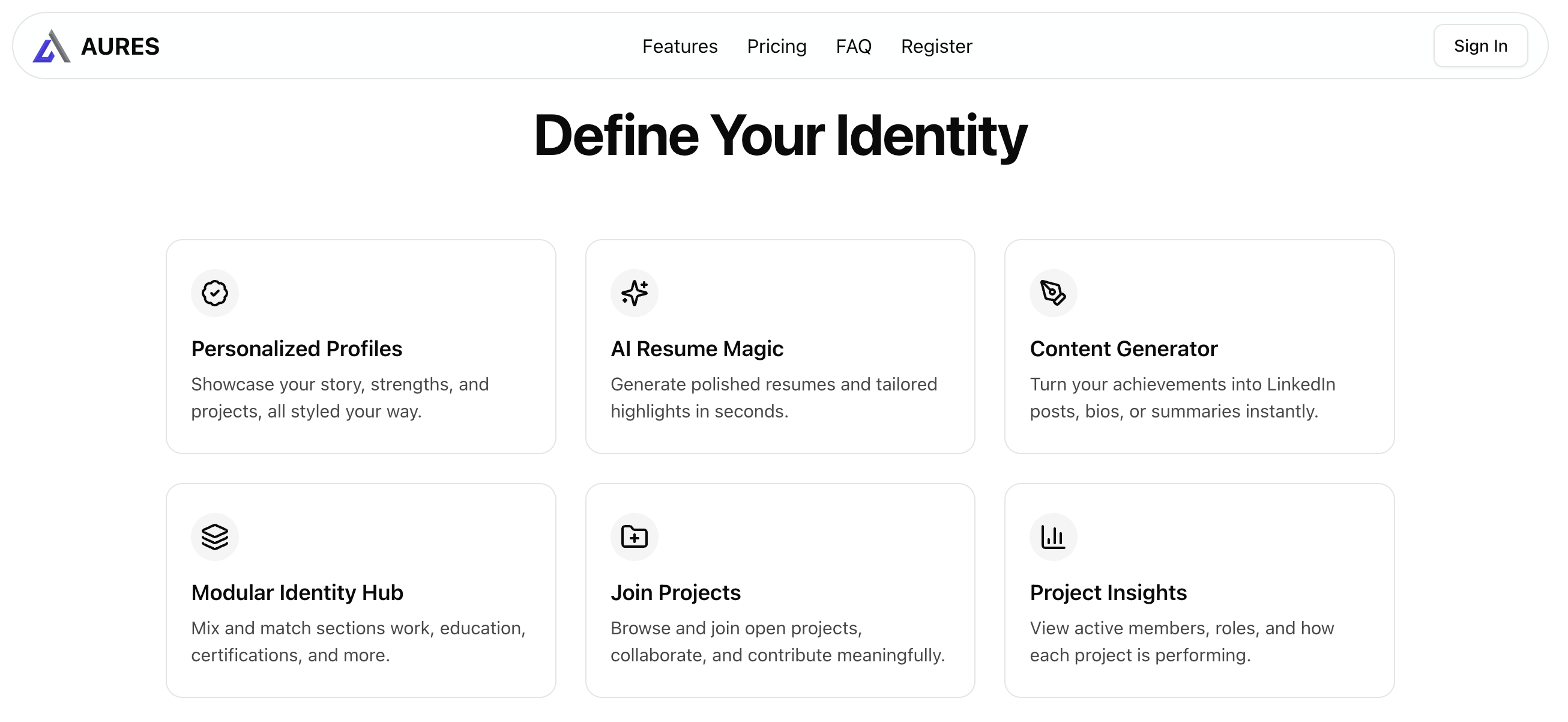Click the bar chart icon for Project Insights

click(x=1053, y=537)
